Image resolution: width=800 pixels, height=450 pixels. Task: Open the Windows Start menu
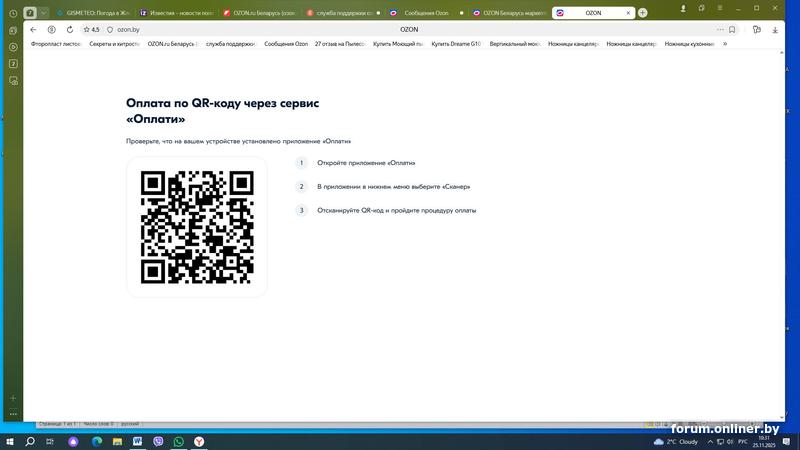pos(10,441)
